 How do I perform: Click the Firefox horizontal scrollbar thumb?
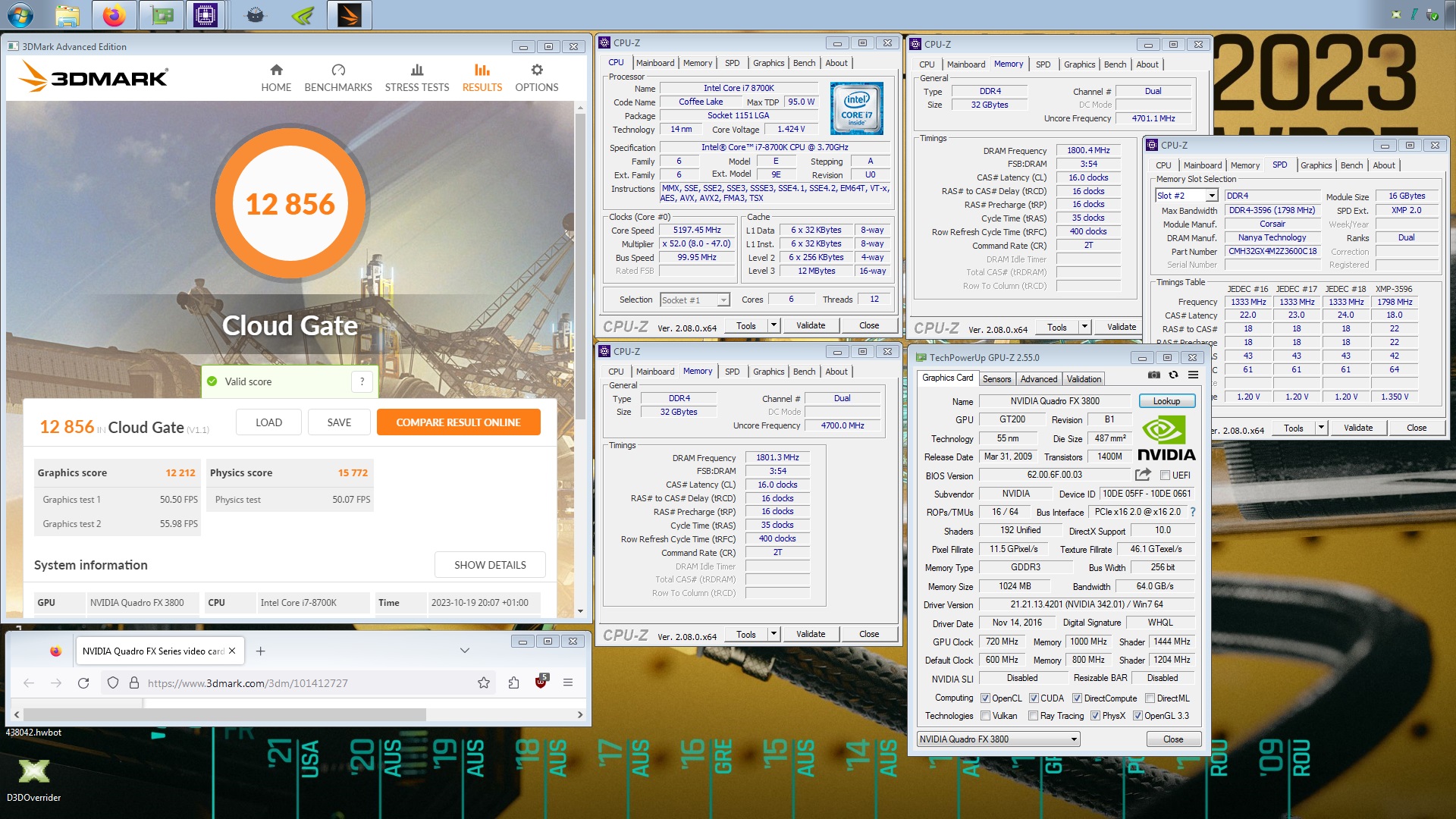coord(224,714)
